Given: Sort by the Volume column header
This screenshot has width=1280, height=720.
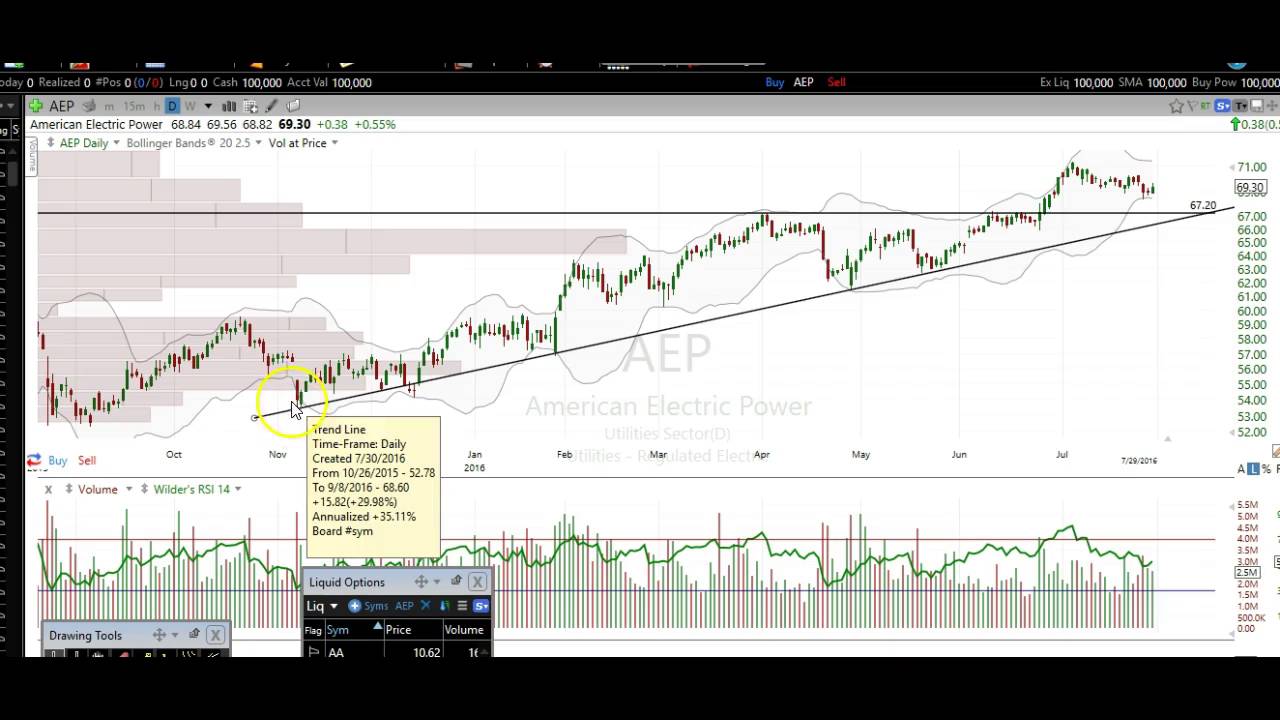Looking at the screenshot, I should (x=467, y=630).
